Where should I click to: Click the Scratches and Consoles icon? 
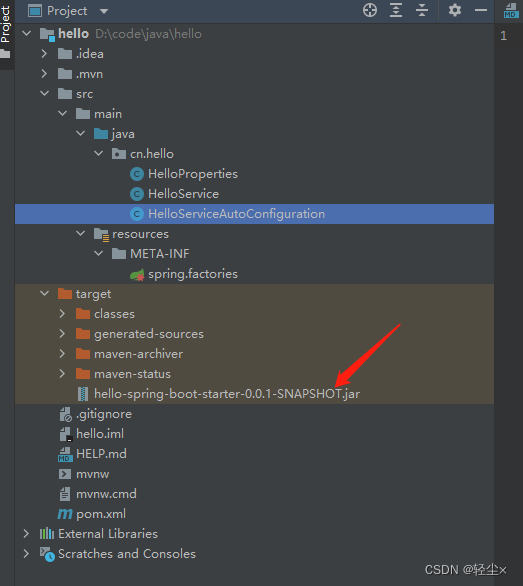pyautogui.click(x=47, y=554)
